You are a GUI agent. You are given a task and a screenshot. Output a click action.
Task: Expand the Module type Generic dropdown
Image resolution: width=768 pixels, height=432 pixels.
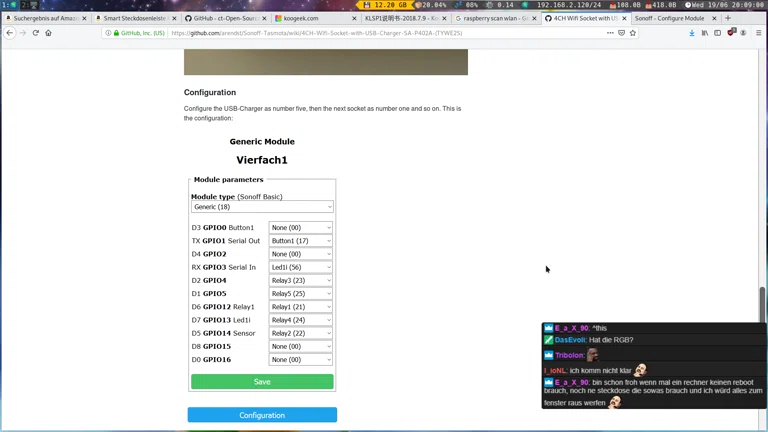point(262,207)
